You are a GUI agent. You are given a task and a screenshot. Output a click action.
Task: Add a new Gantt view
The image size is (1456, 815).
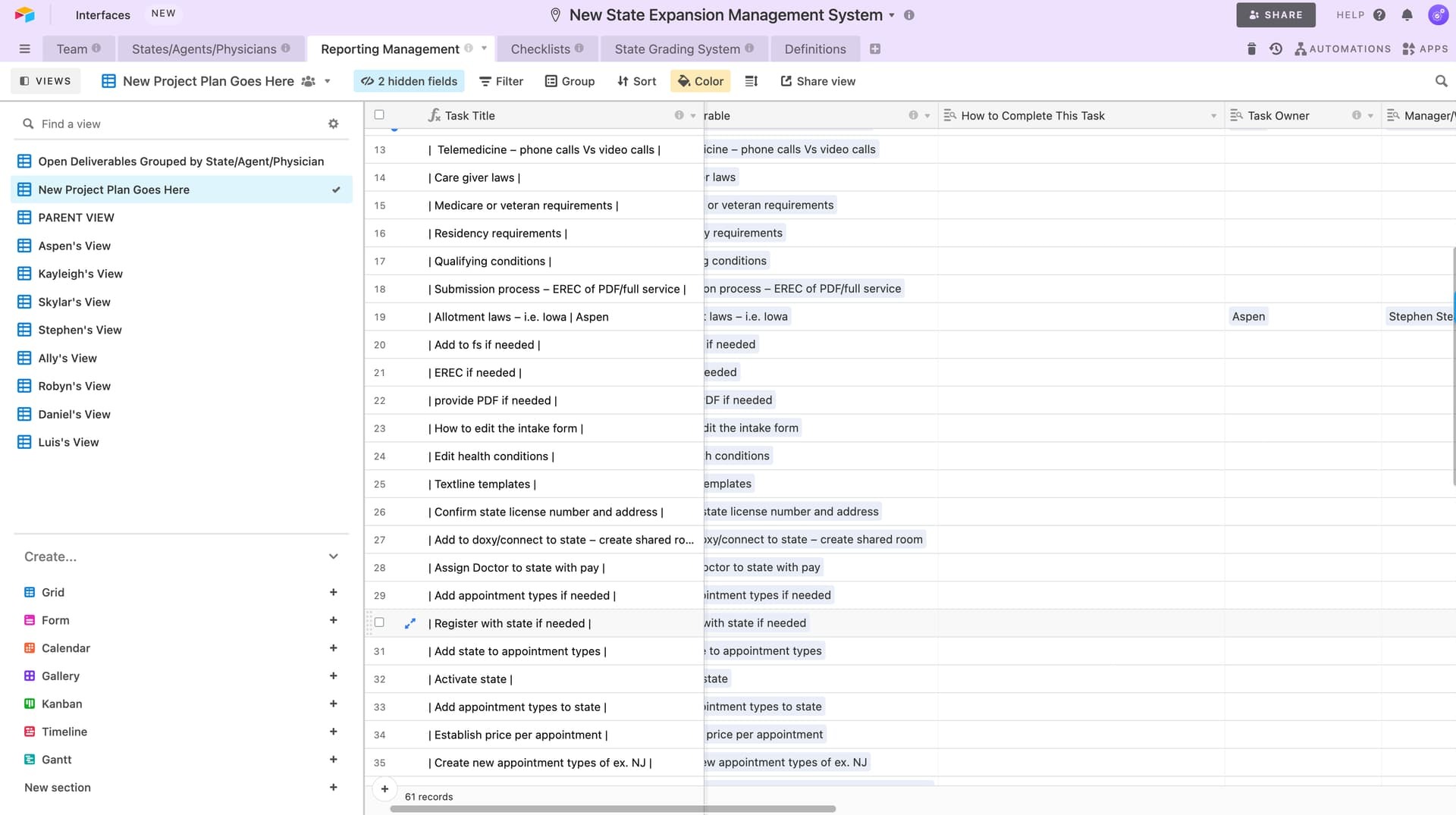(333, 760)
